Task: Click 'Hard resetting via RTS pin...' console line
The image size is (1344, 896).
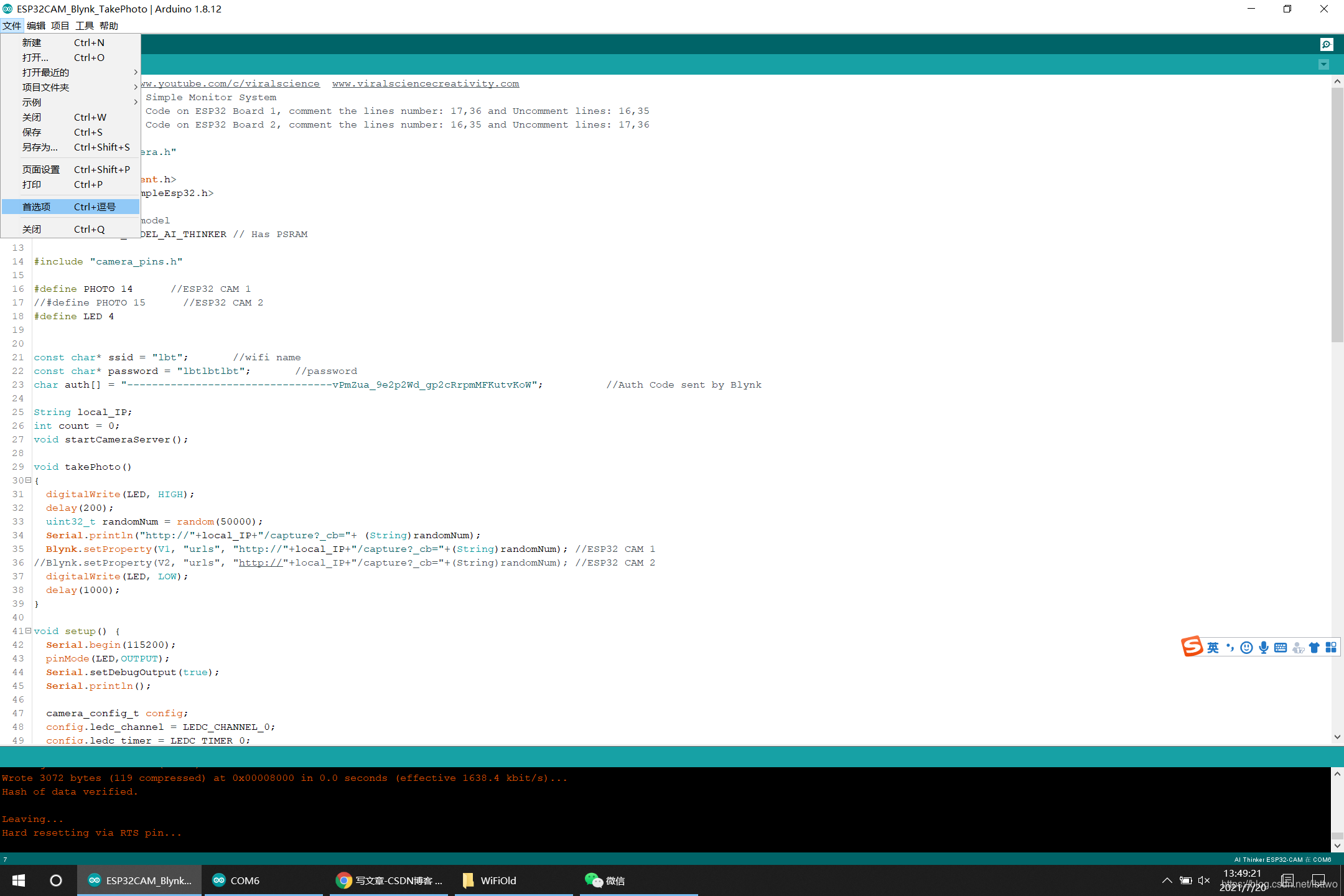Action: (91, 833)
